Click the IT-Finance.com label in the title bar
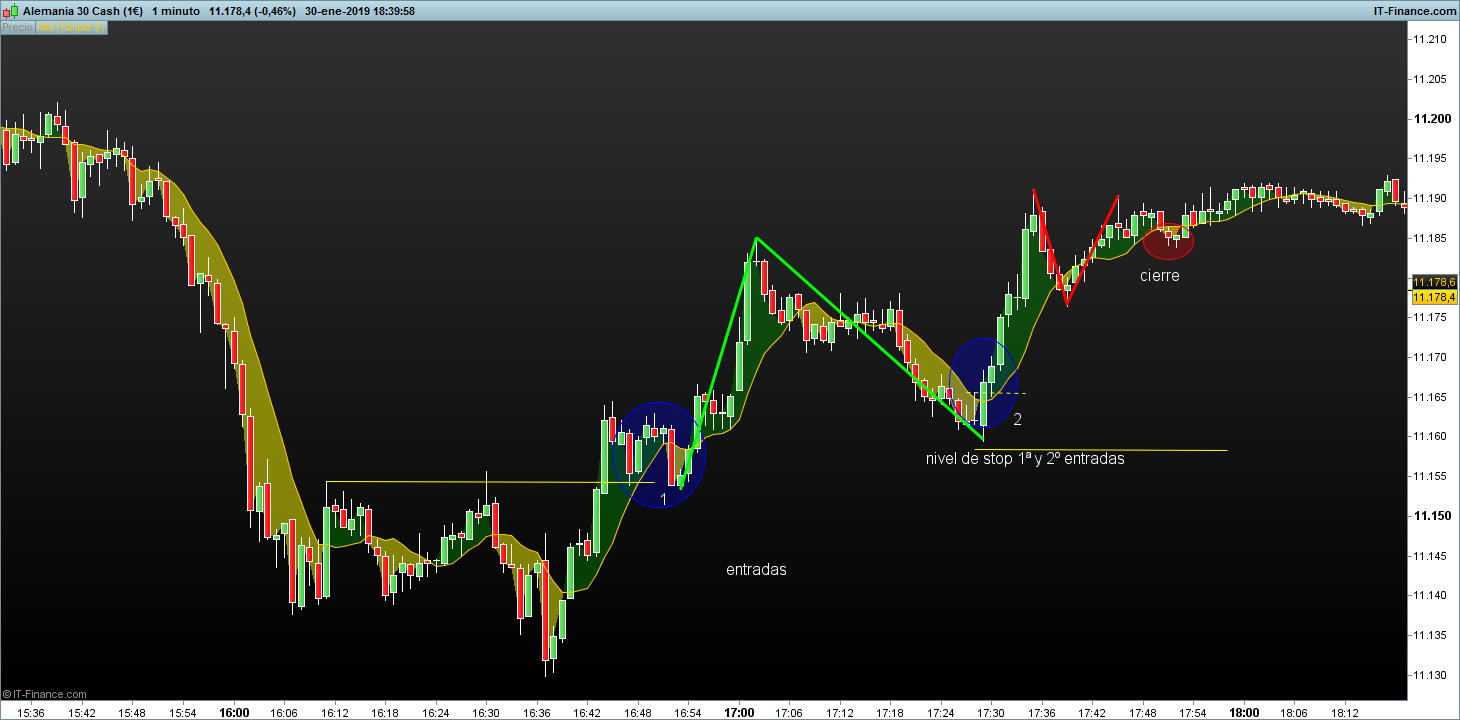The height and width of the screenshot is (720, 1460). click(1413, 11)
